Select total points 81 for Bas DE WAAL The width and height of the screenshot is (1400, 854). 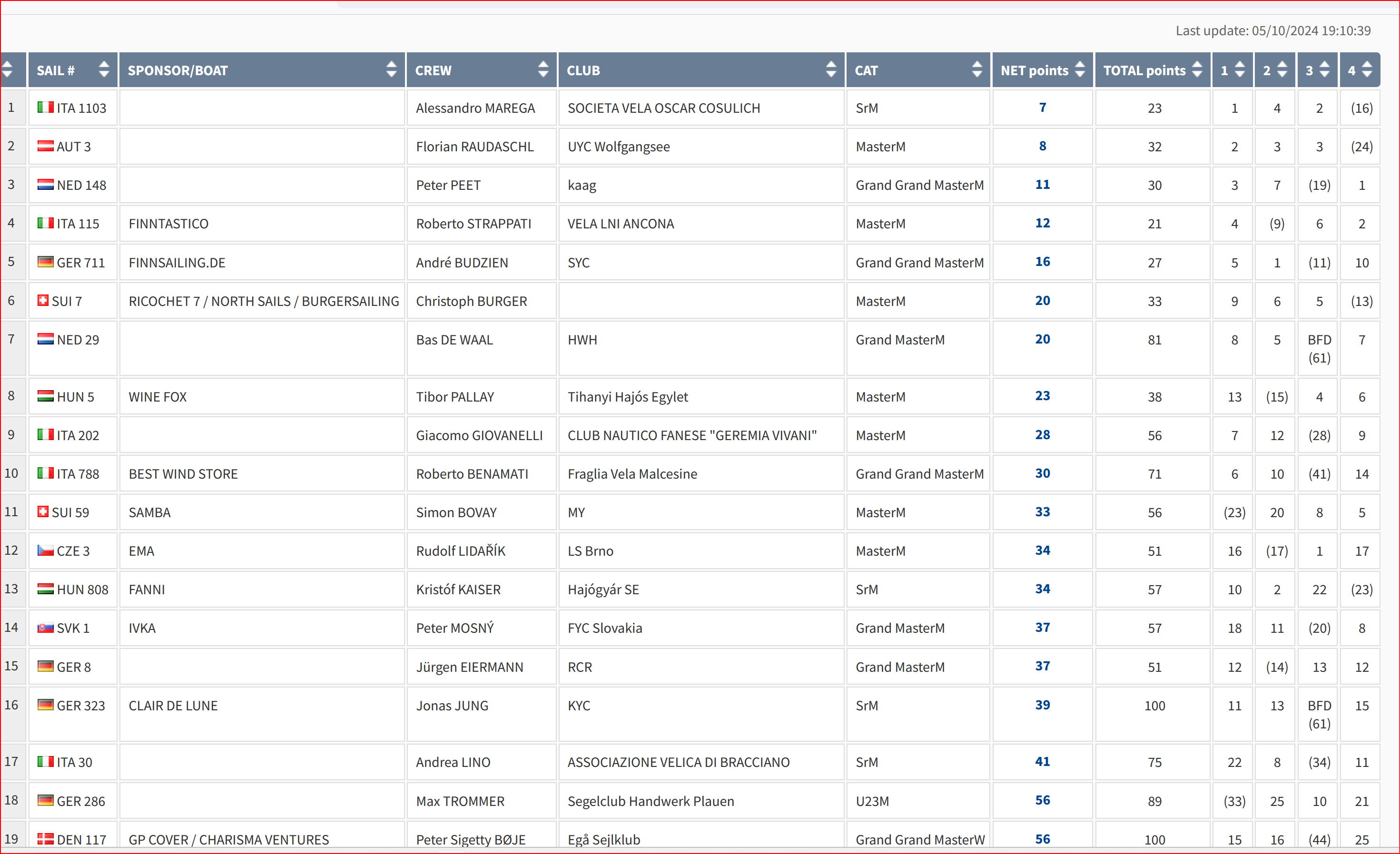click(1154, 340)
